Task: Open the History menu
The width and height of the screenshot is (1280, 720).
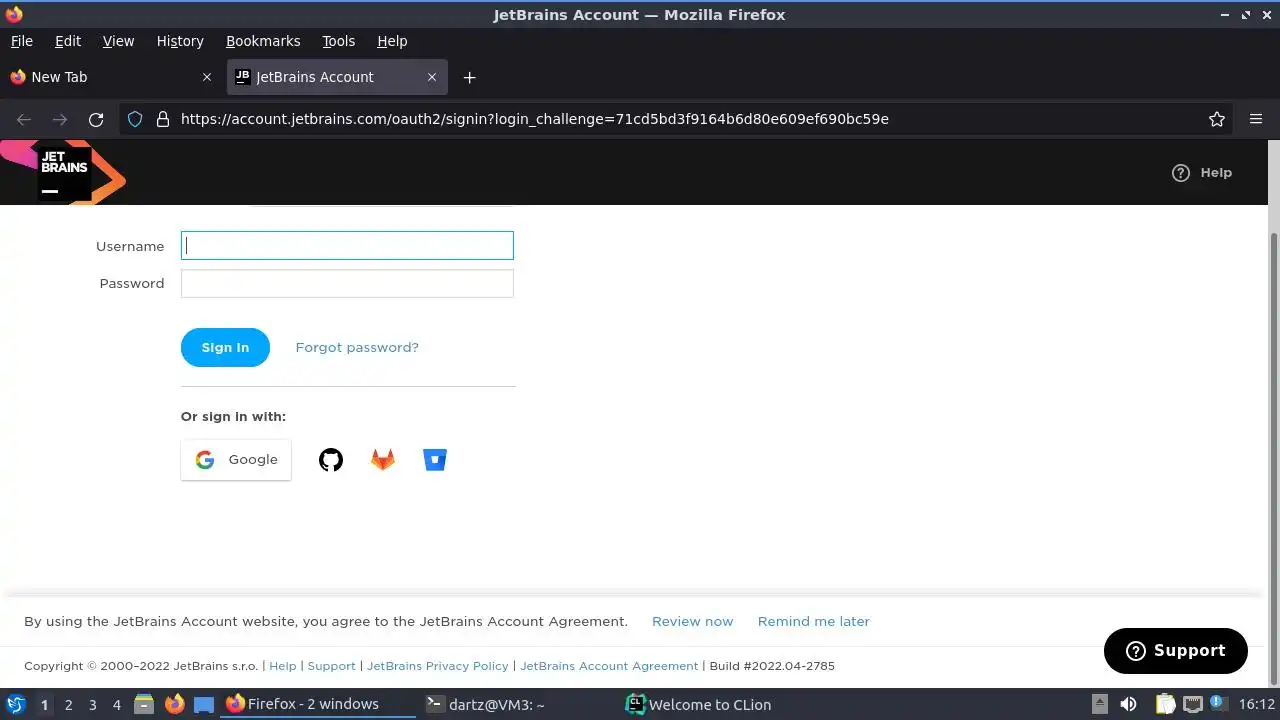Action: tap(180, 41)
